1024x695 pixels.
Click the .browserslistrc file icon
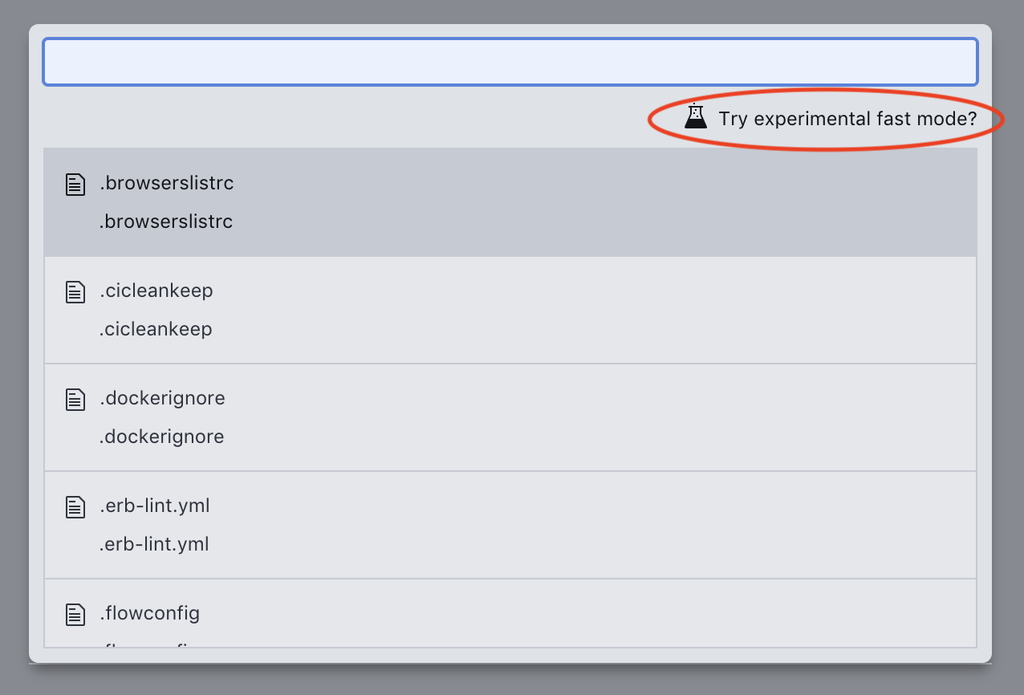point(75,184)
